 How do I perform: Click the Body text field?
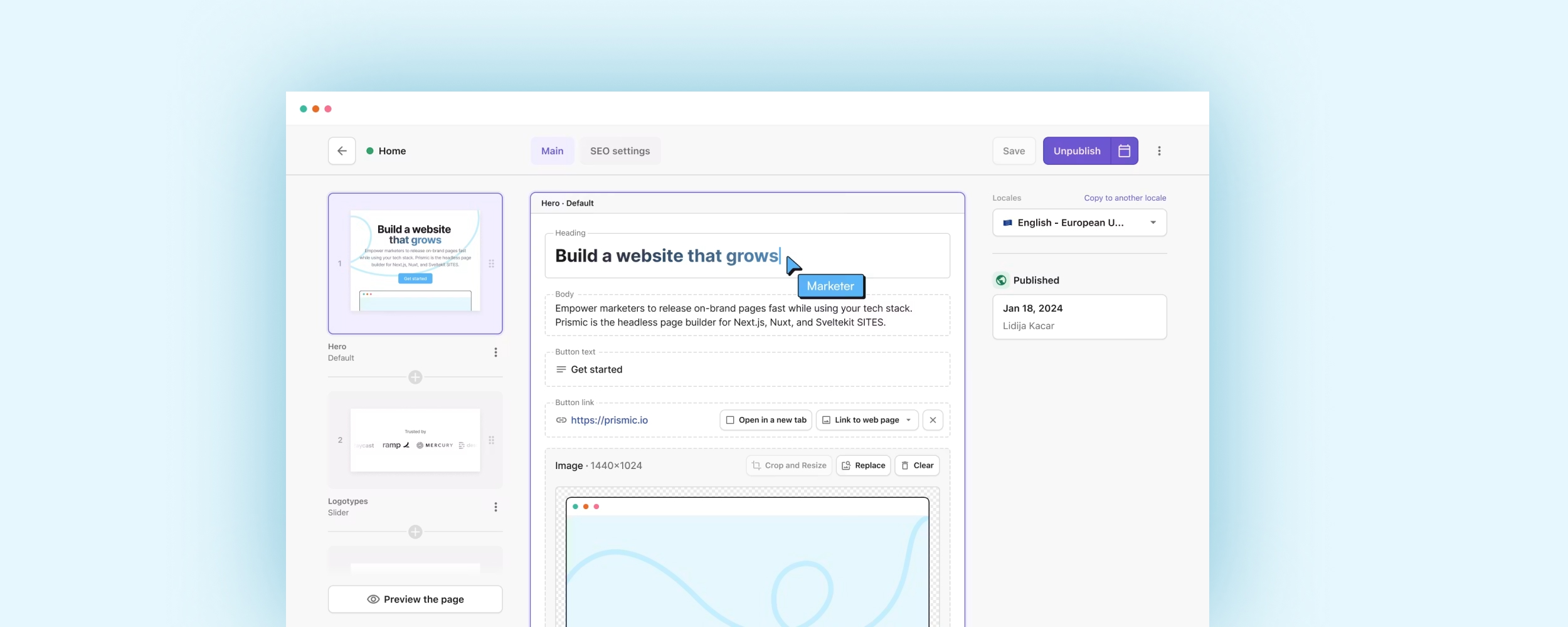(x=748, y=315)
